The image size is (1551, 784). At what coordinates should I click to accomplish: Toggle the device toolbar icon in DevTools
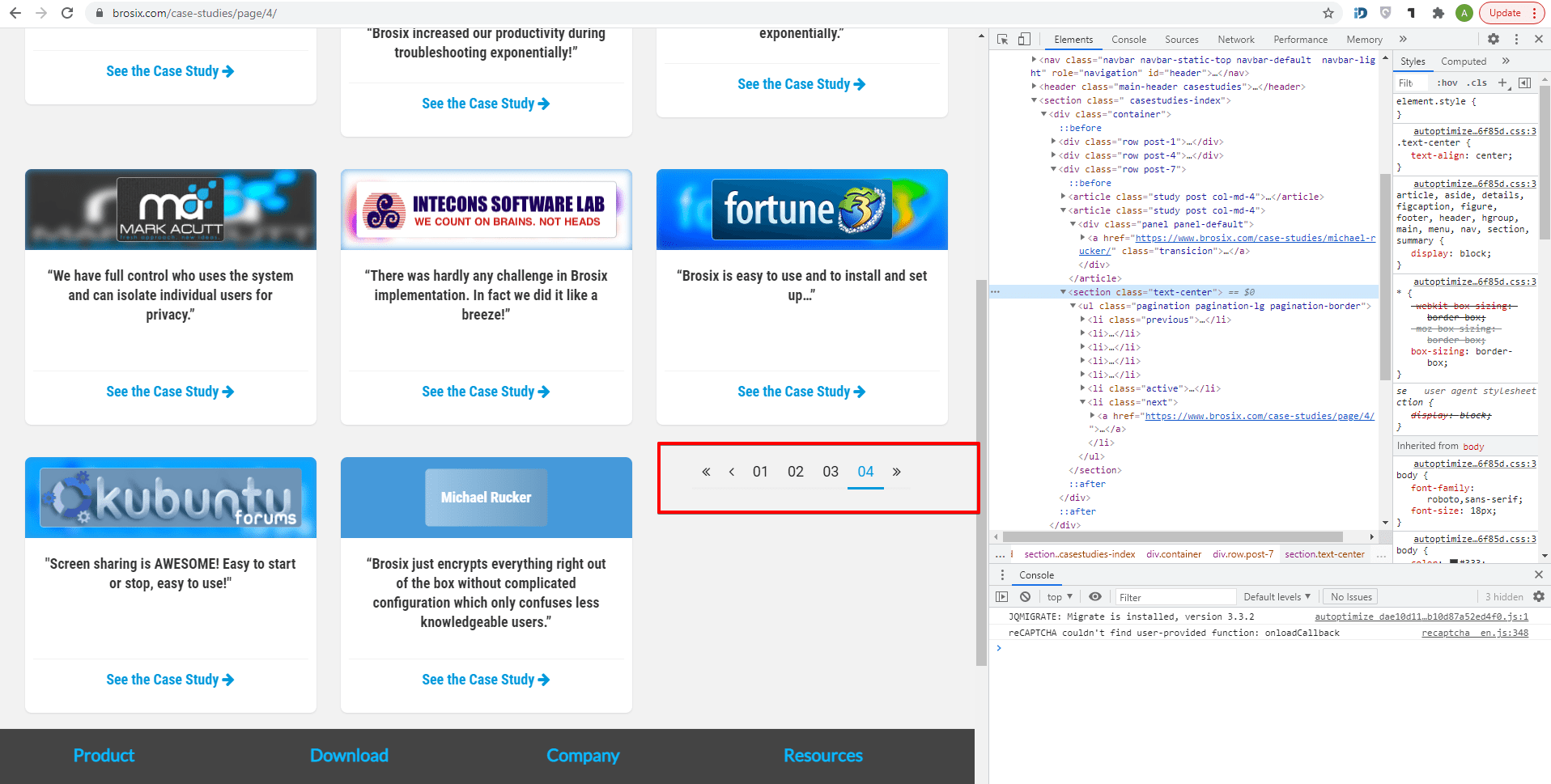pos(1024,39)
